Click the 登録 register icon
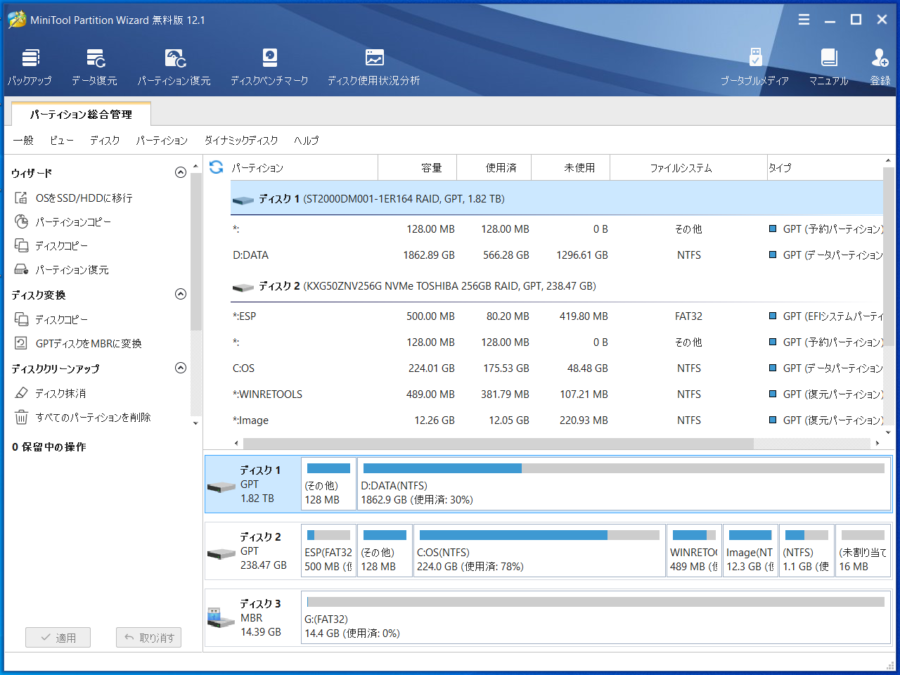 click(880, 66)
